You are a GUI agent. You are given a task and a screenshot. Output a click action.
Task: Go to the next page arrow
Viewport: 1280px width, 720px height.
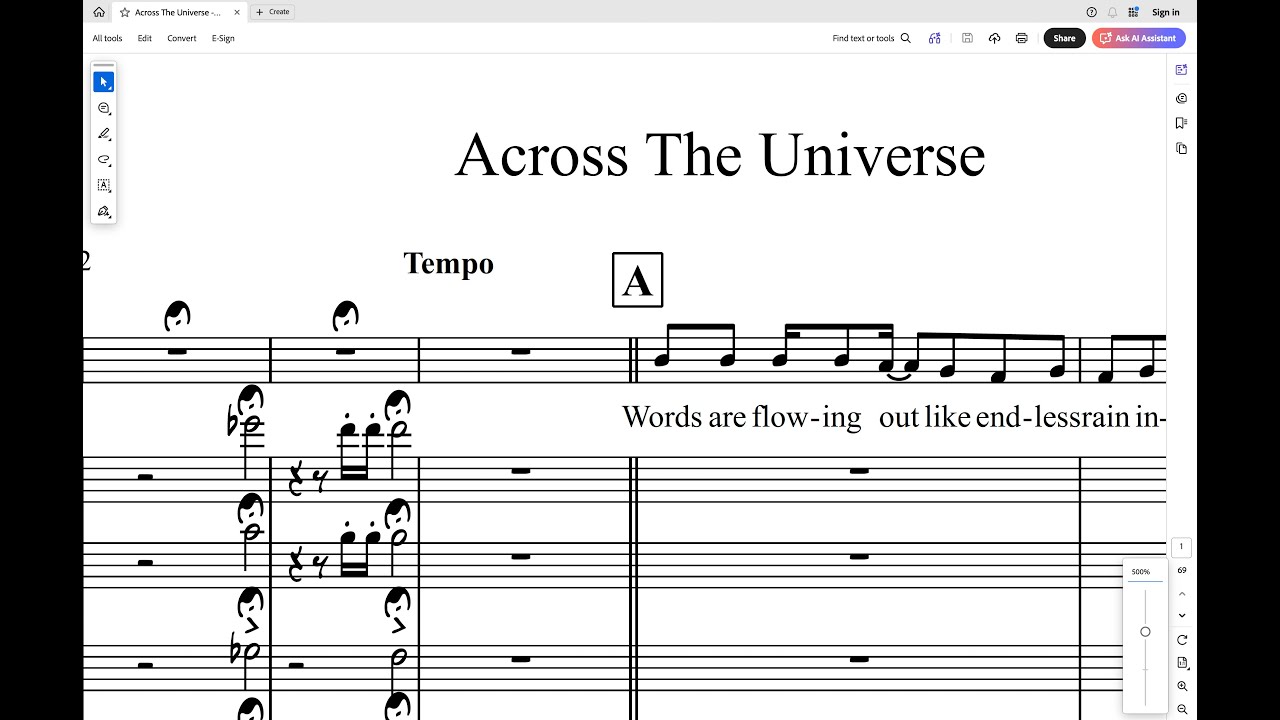click(x=1182, y=616)
